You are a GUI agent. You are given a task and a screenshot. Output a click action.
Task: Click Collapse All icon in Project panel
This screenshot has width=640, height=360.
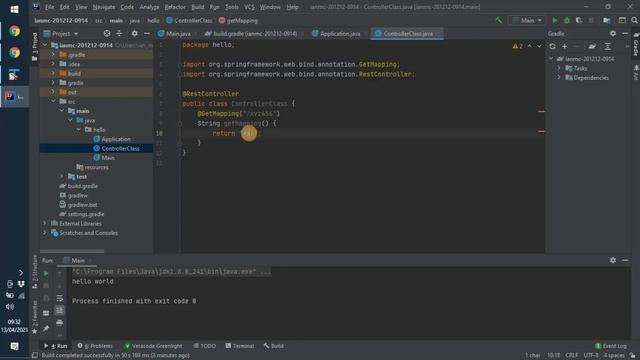tap(119, 33)
